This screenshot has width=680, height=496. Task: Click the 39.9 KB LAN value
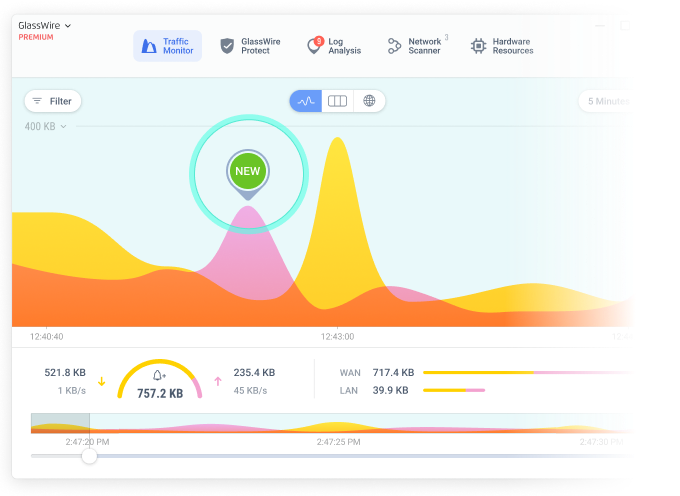[390, 391]
